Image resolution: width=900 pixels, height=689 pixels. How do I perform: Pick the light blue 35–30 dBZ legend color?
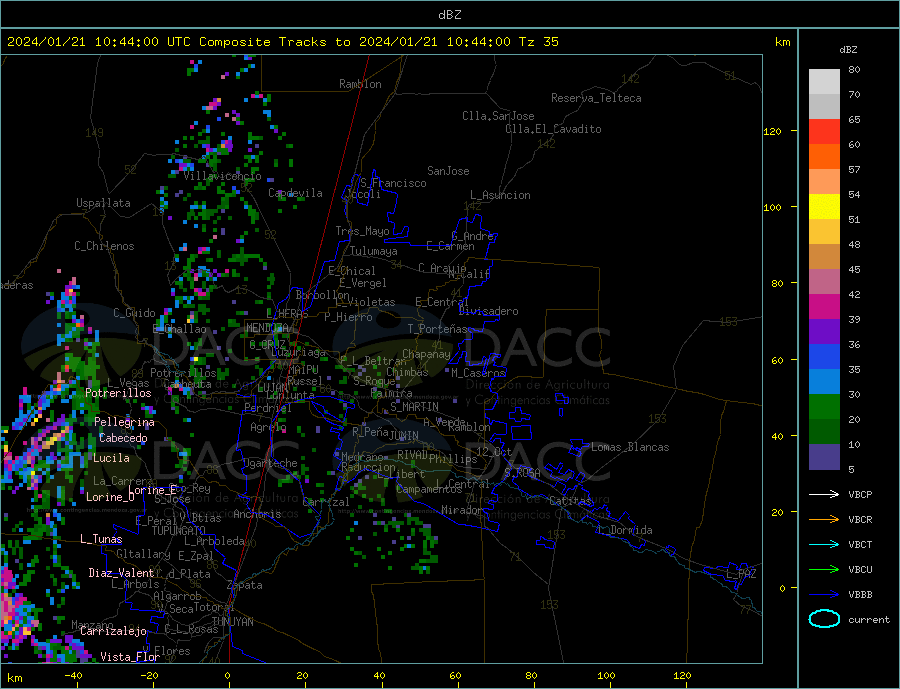click(824, 382)
